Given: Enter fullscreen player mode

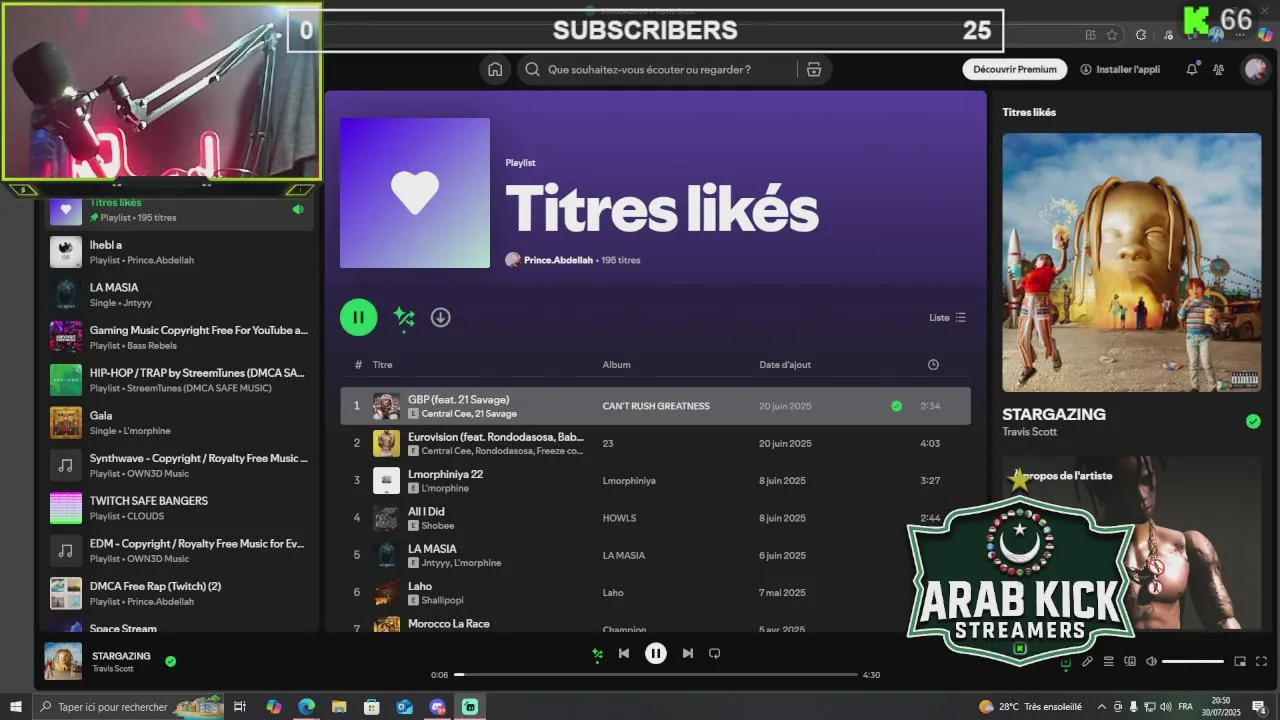Looking at the screenshot, I should (x=1261, y=661).
